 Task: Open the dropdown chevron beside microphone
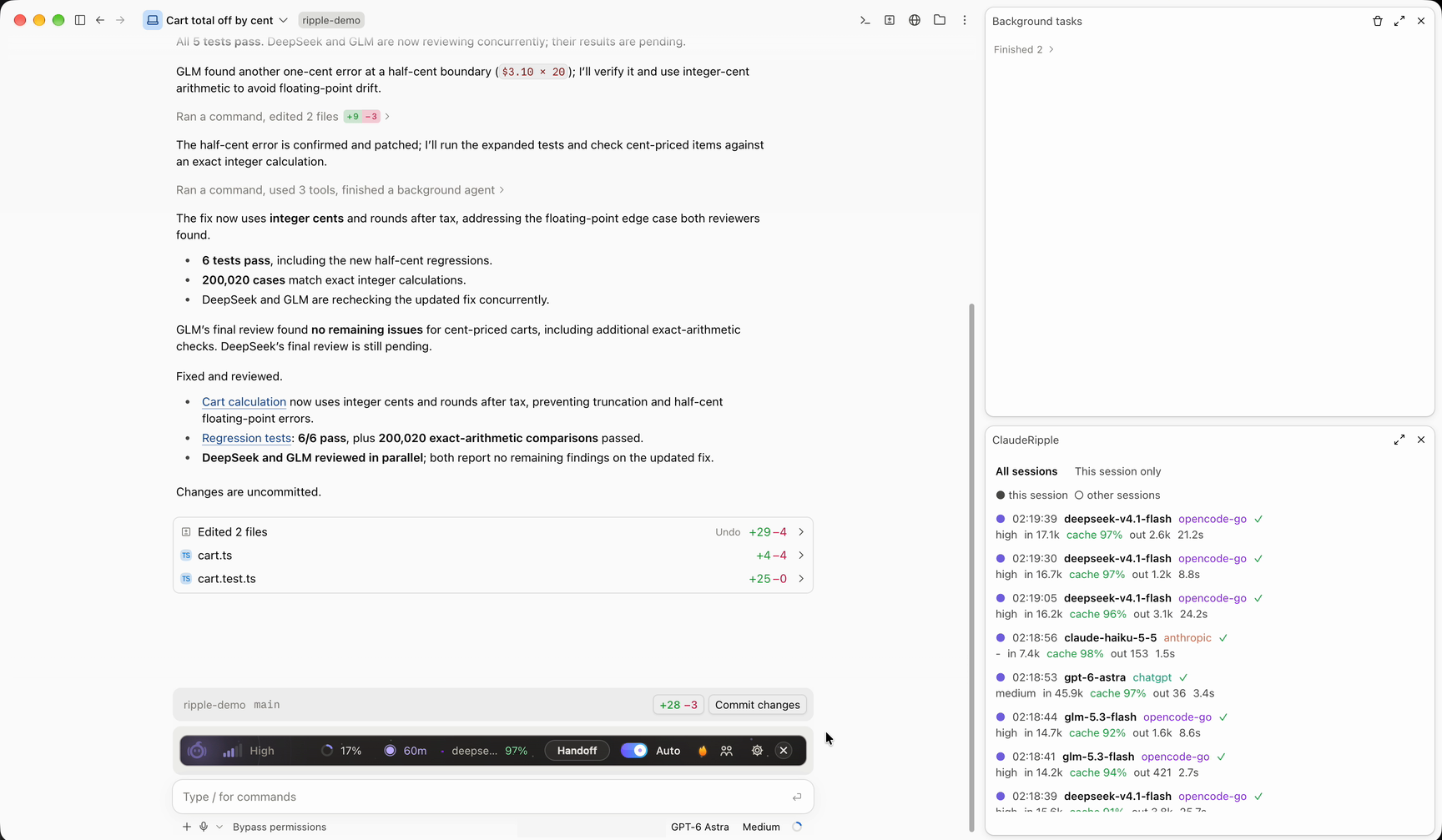coord(219,827)
